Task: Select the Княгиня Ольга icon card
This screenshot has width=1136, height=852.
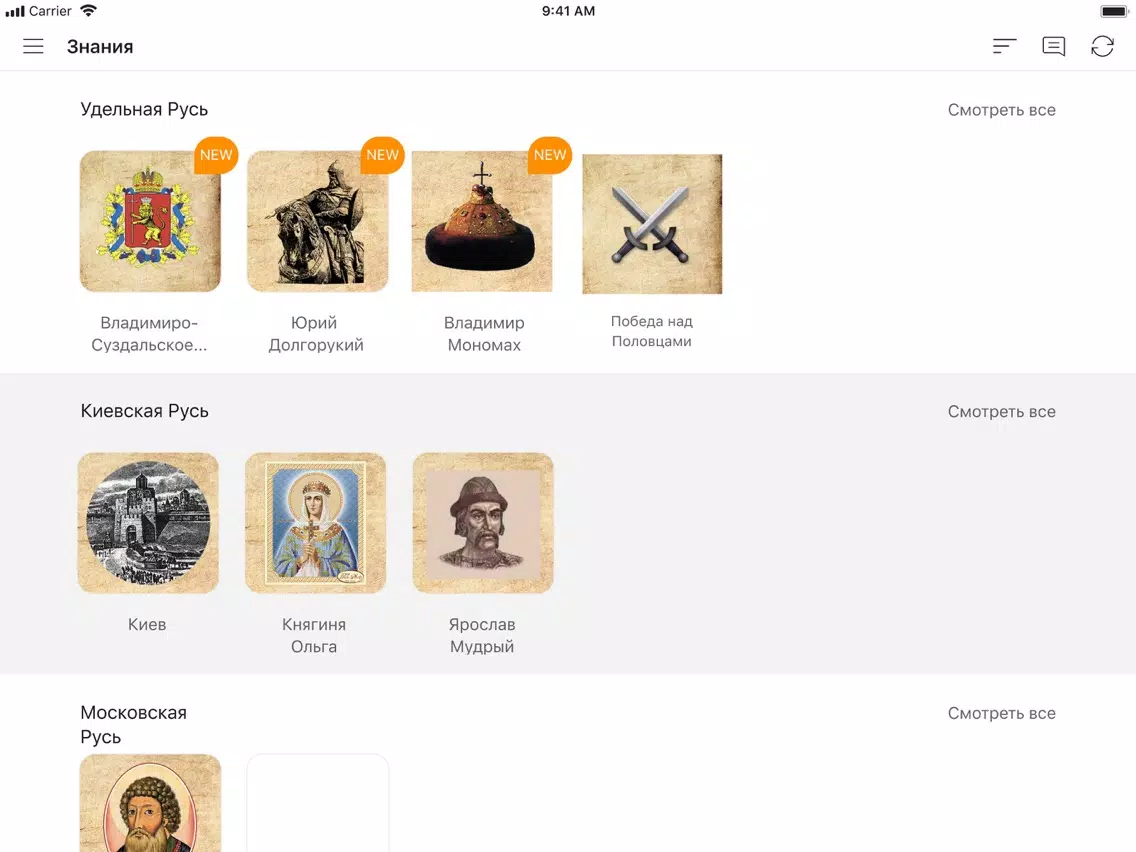Action: coord(315,523)
